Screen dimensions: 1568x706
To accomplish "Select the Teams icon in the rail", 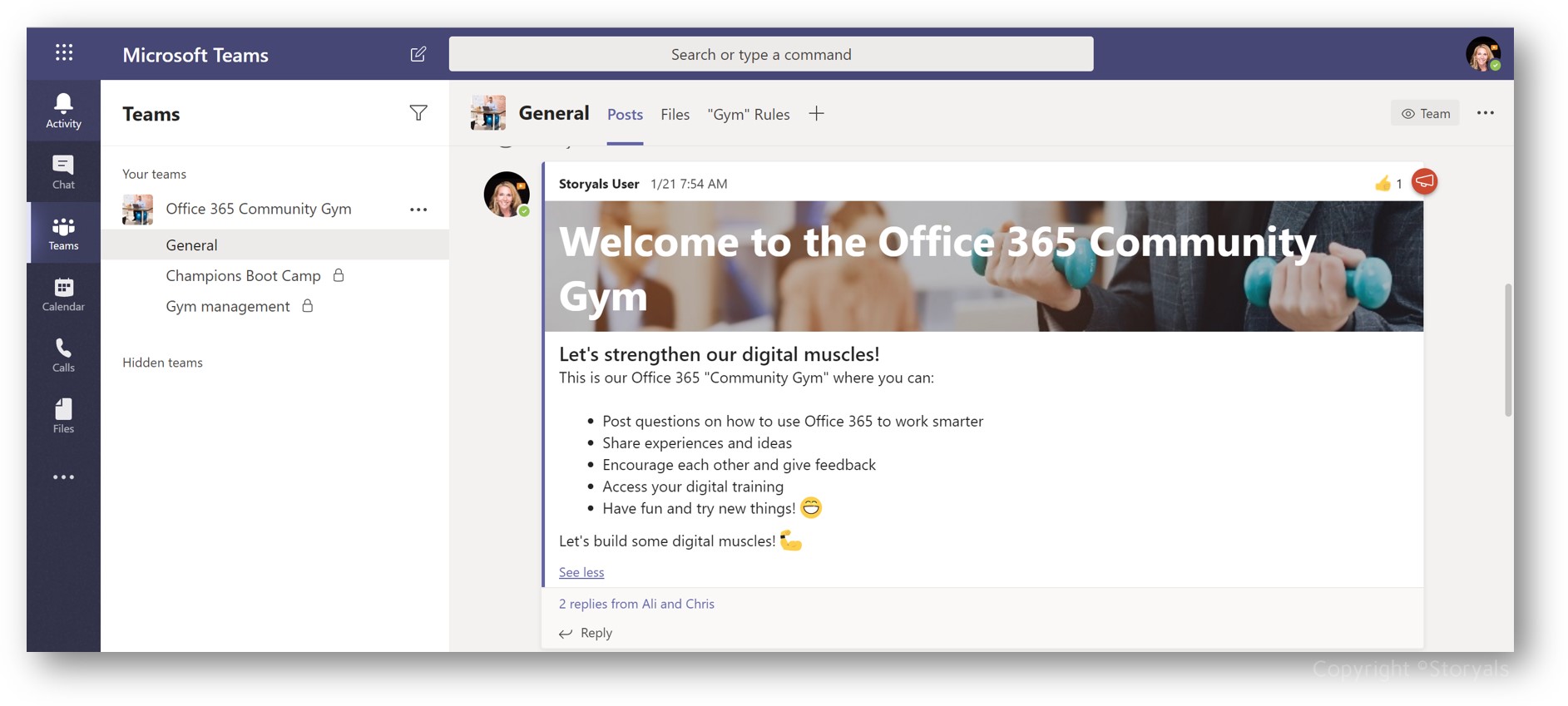I will [63, 234].
